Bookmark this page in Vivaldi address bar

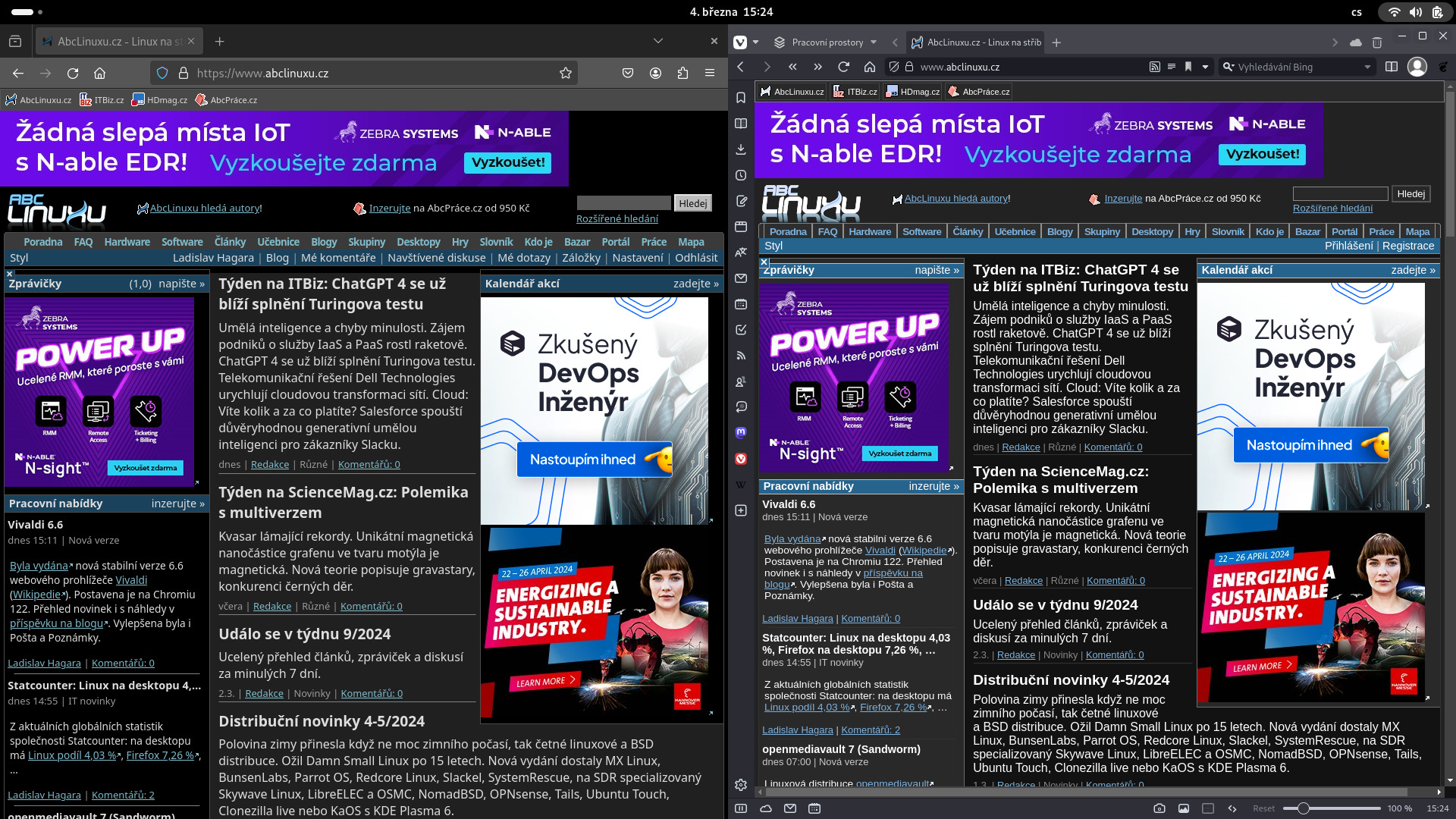[x=1188, y=67]
